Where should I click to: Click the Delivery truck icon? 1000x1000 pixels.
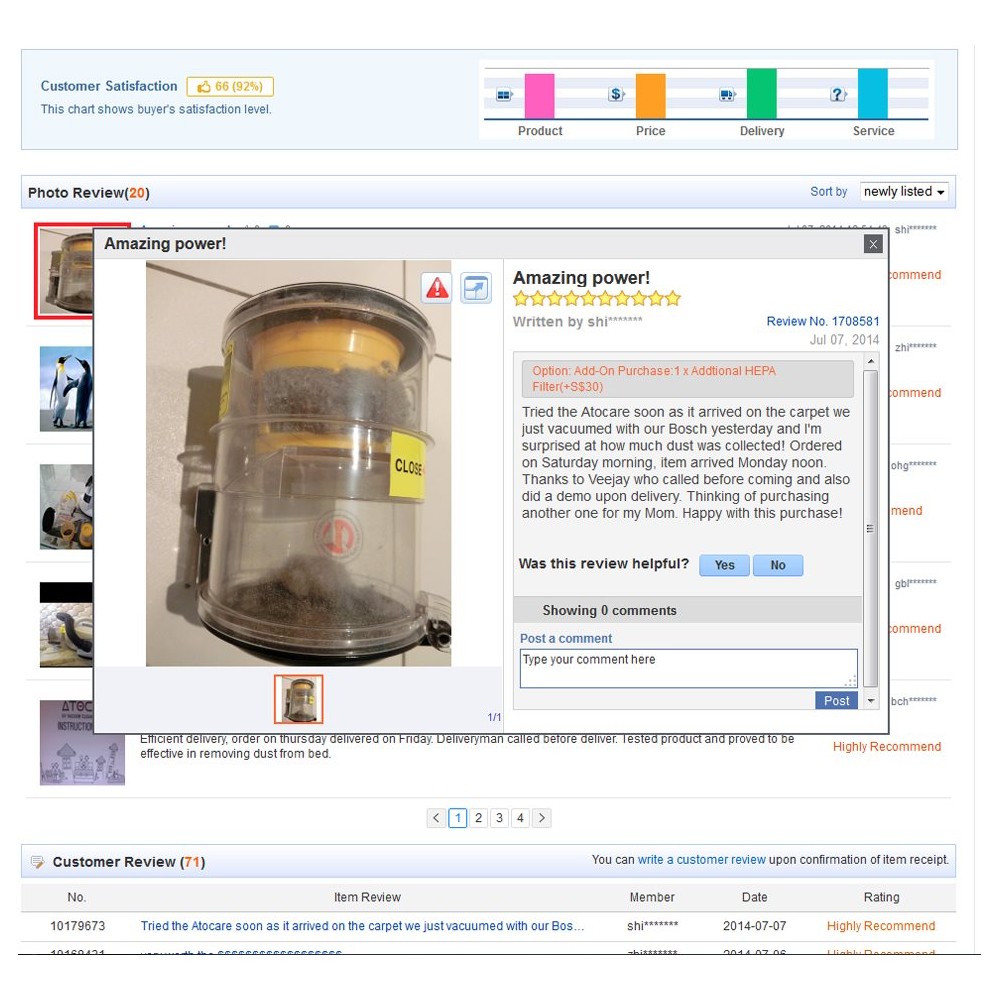pos(728,95)
